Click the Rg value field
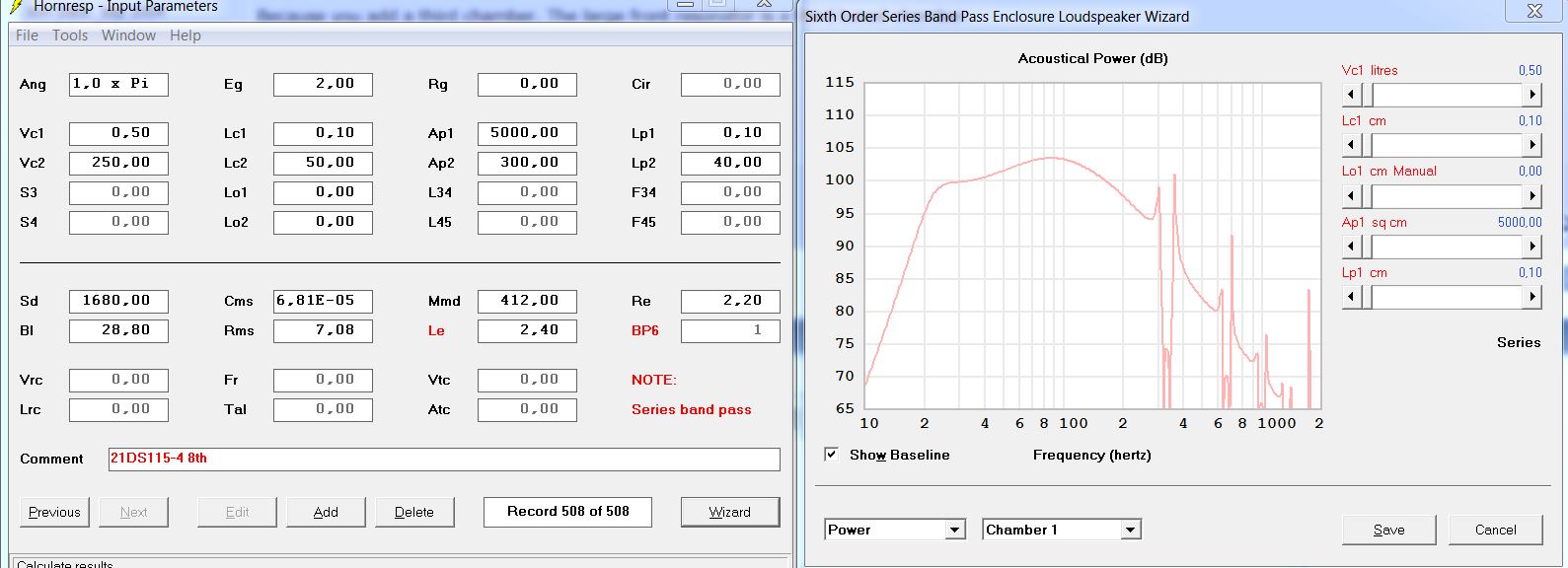The height and width of the screenshot is (568, 1568). [527, 84]
